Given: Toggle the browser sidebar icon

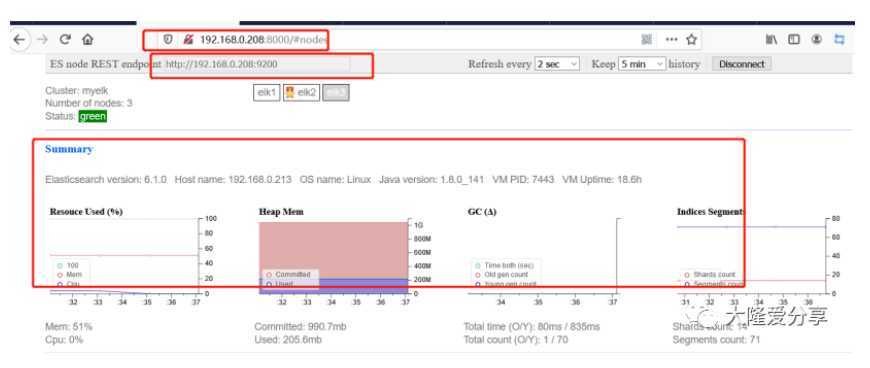Looking at the screenshot, I should point(794,39).
